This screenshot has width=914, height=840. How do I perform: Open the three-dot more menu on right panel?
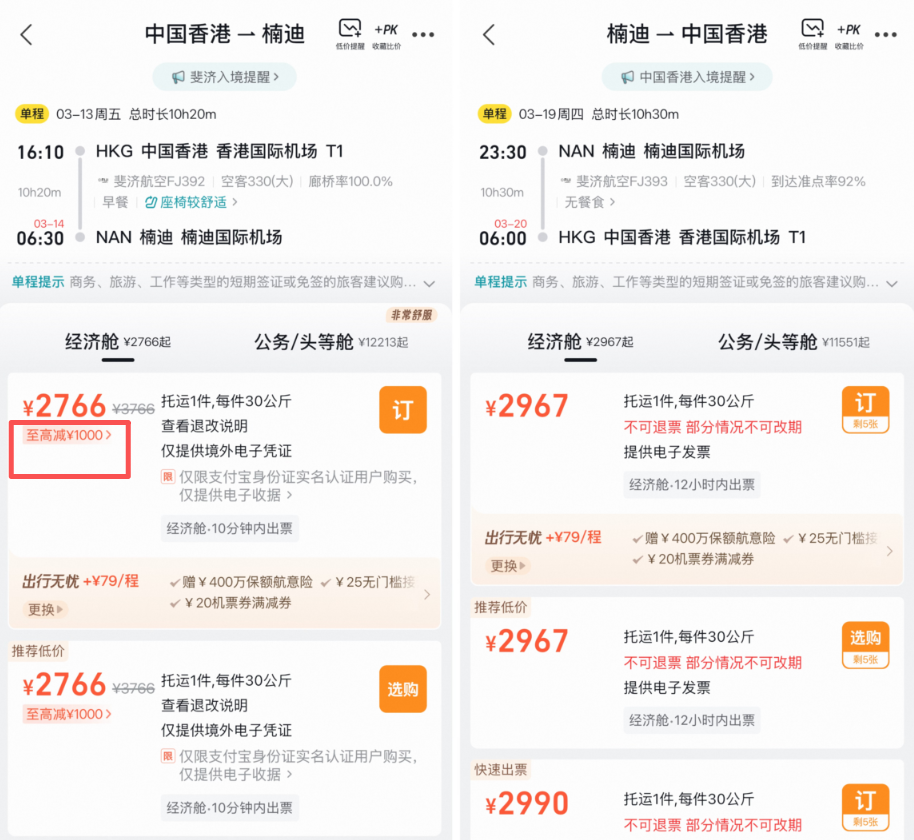pos(885,33)
